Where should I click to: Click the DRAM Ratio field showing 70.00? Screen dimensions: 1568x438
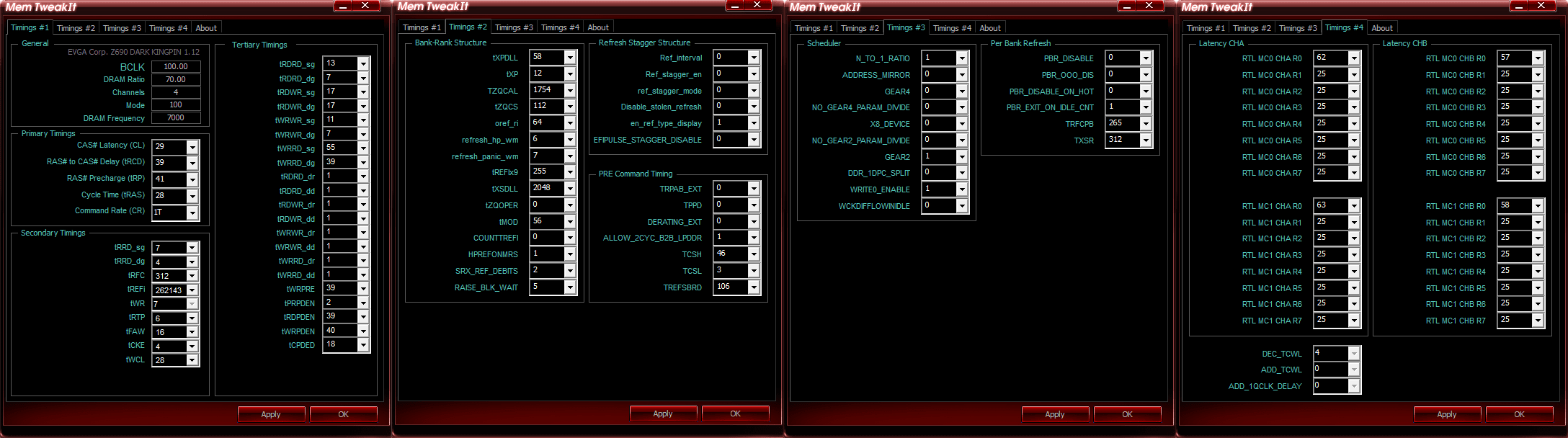pos(176,79)
